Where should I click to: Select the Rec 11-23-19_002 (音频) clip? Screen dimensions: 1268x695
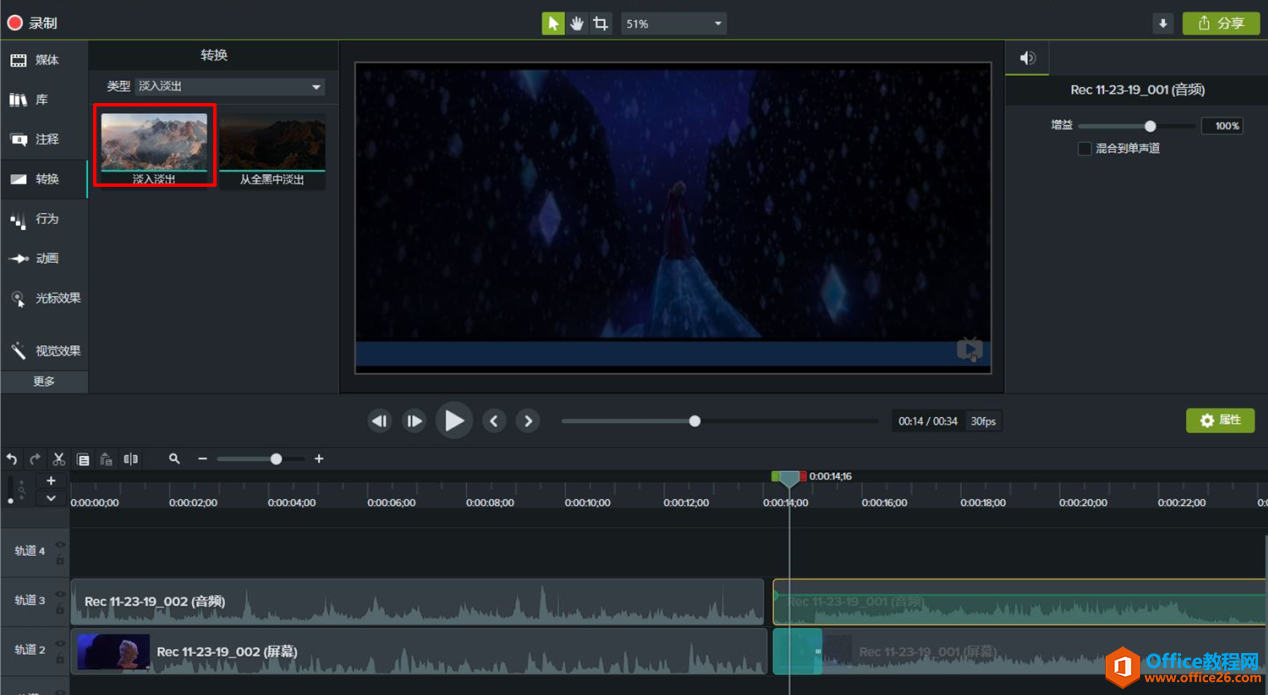(417, 602)
